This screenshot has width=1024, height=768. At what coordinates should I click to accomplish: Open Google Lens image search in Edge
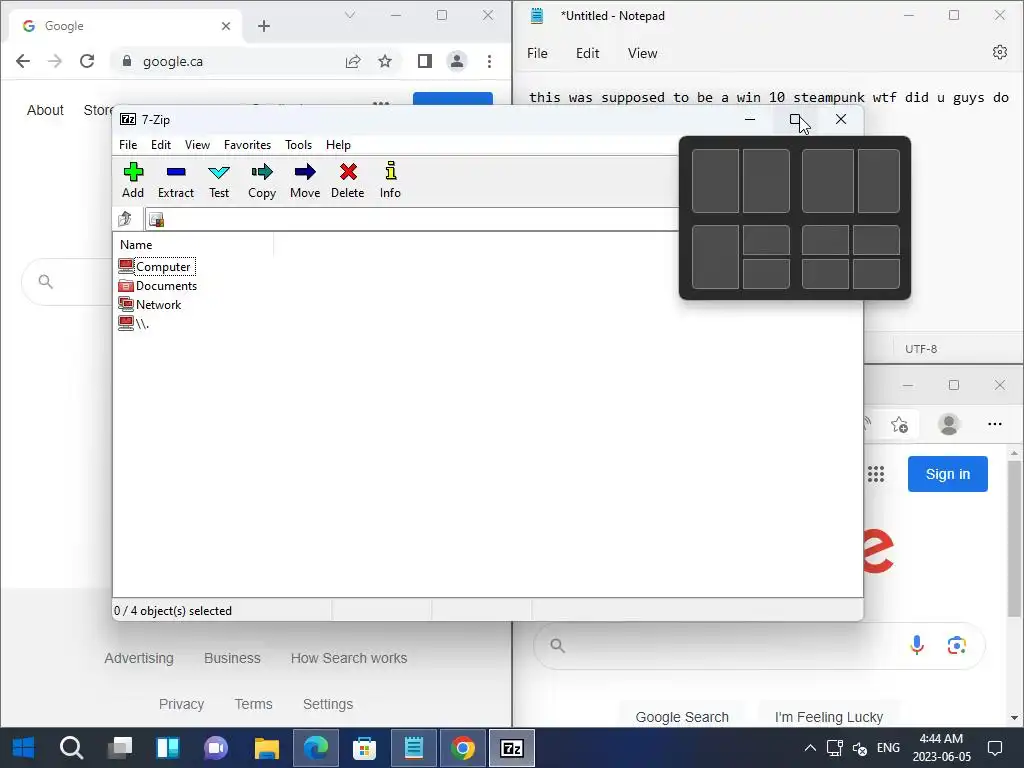[x=957, y=645]
